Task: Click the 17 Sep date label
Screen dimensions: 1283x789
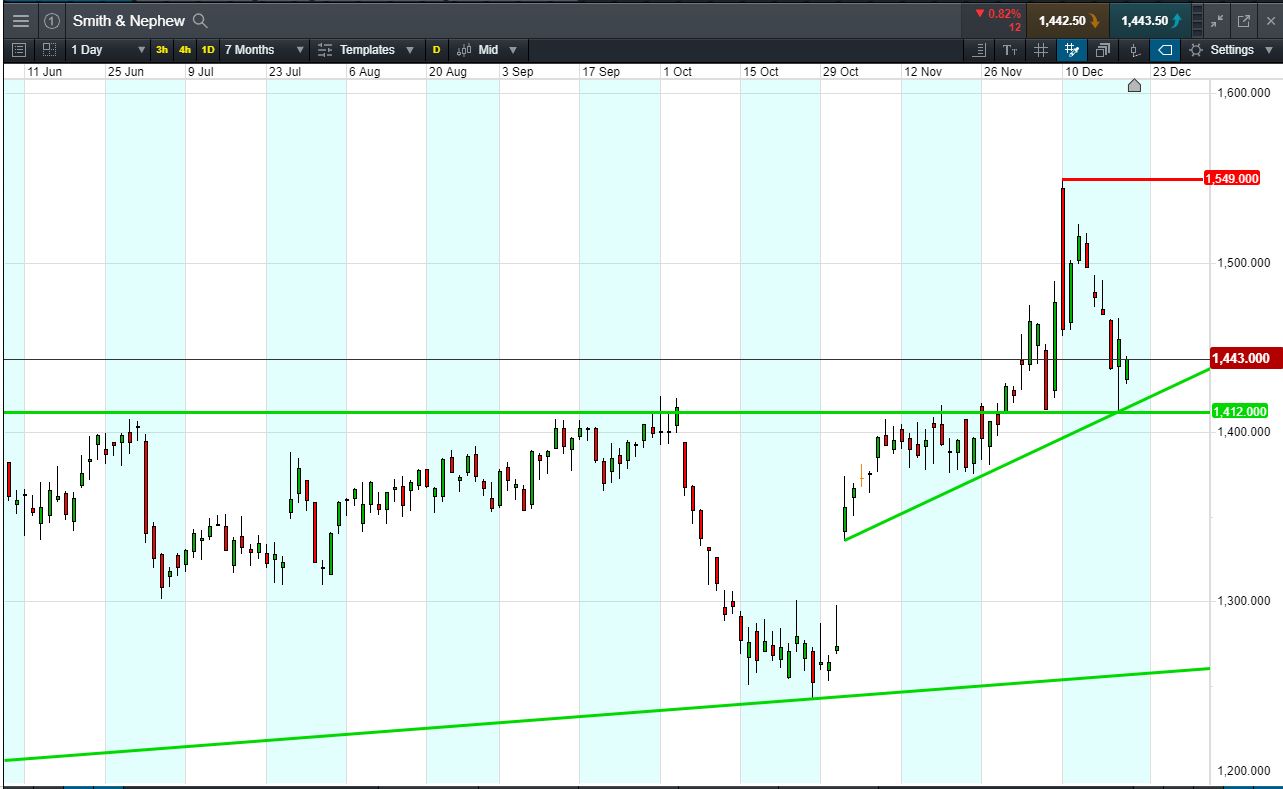Action: click(601, 72)
